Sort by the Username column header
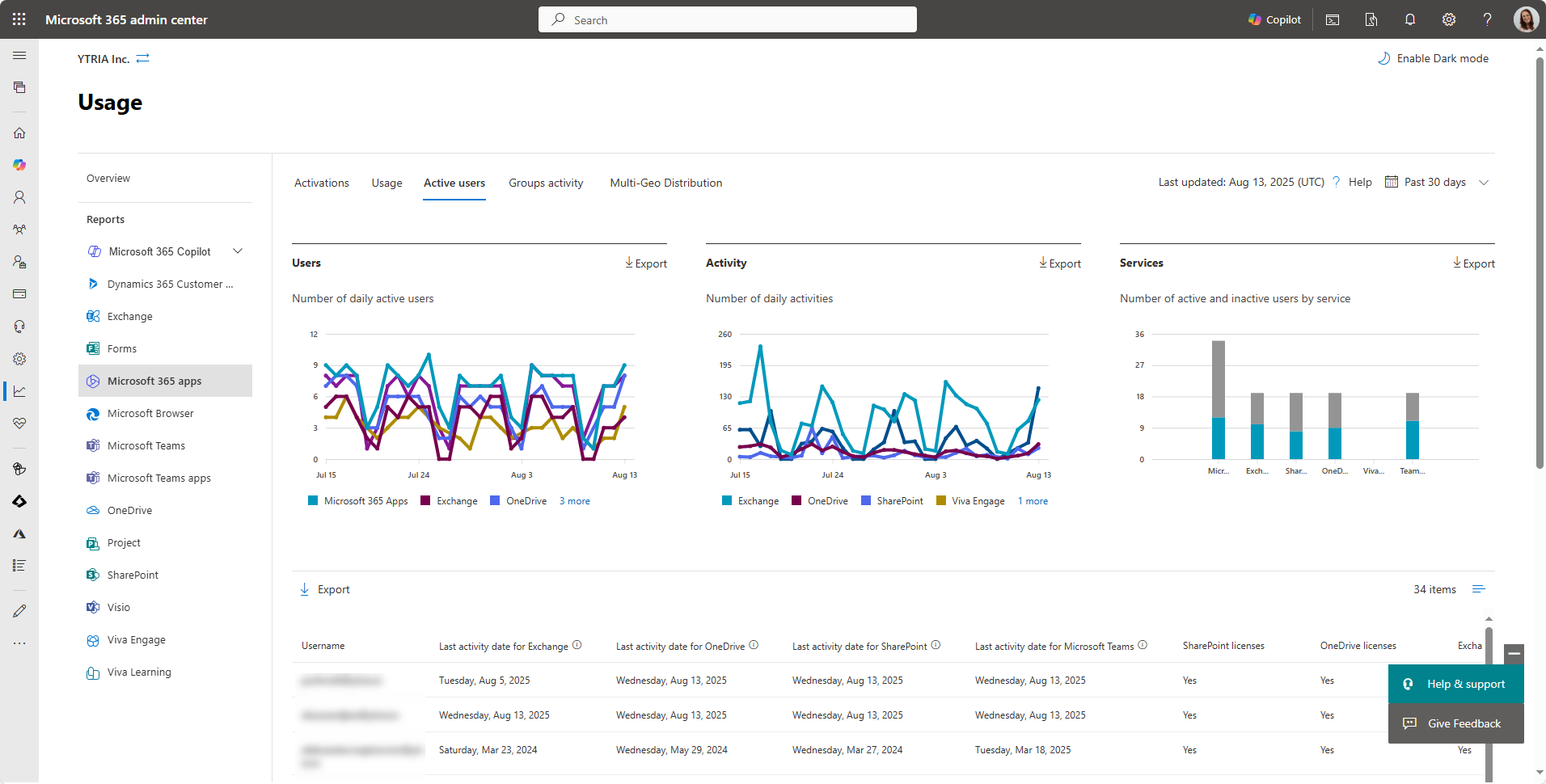Image resolution: width=1546 pixels, height=784 pixels. pos(323,646)
